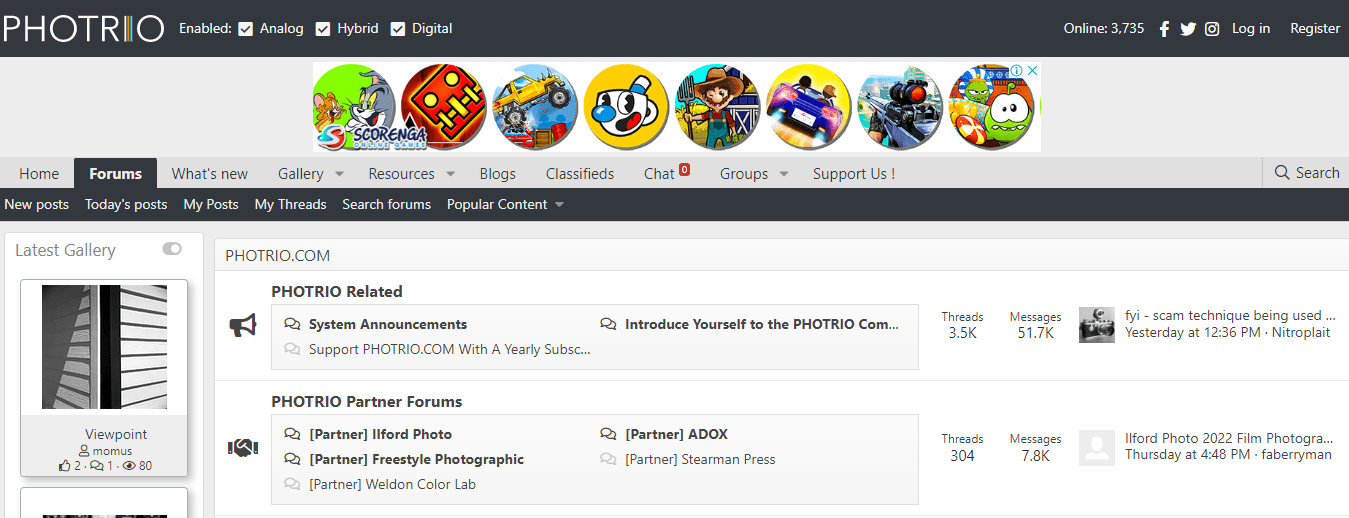Click the chat icon beside Stearman Press
Screen dimensions: 1349x518
608,459
